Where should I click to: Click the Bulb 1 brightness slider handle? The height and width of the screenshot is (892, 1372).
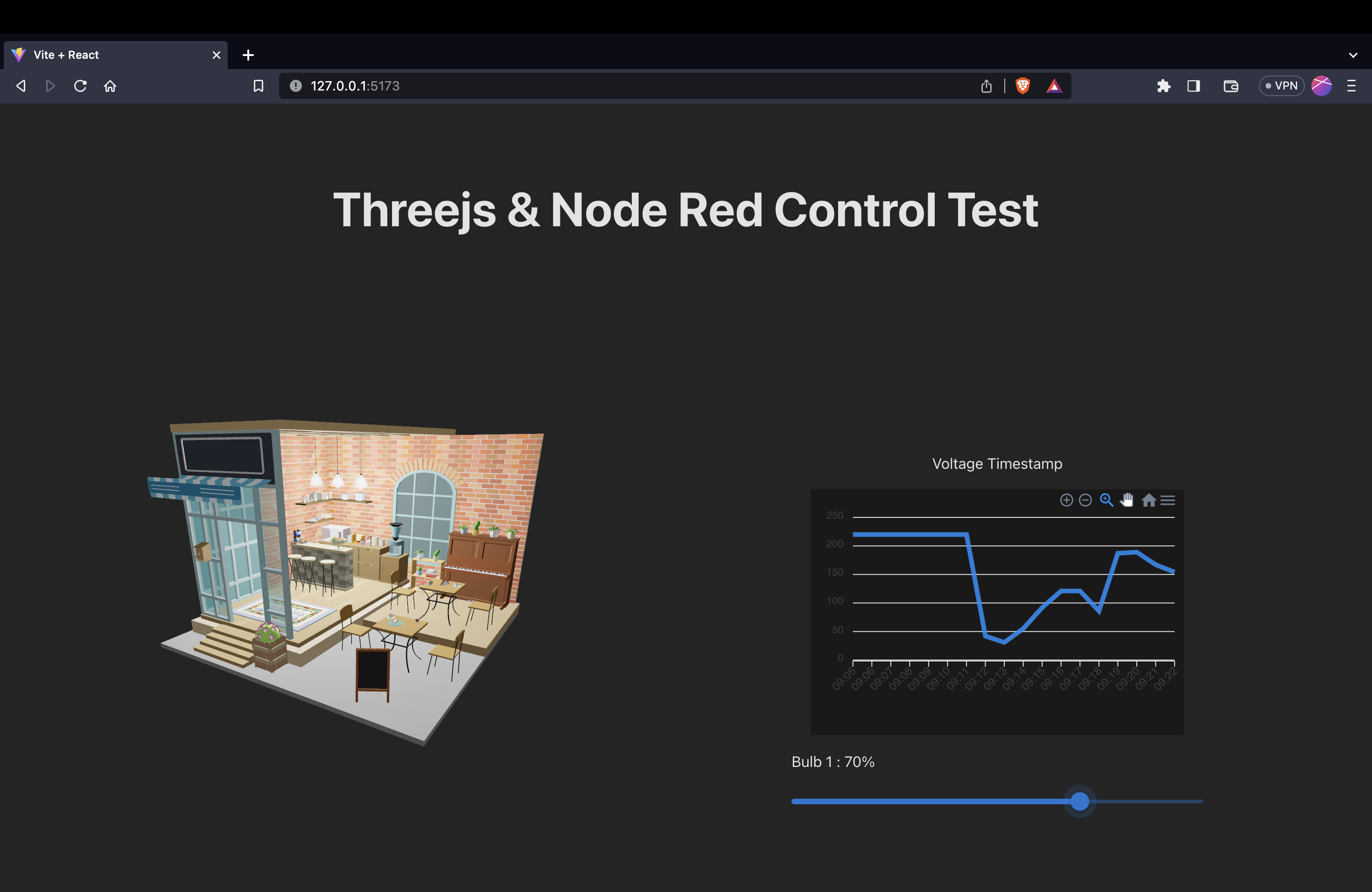[1080, 801]
